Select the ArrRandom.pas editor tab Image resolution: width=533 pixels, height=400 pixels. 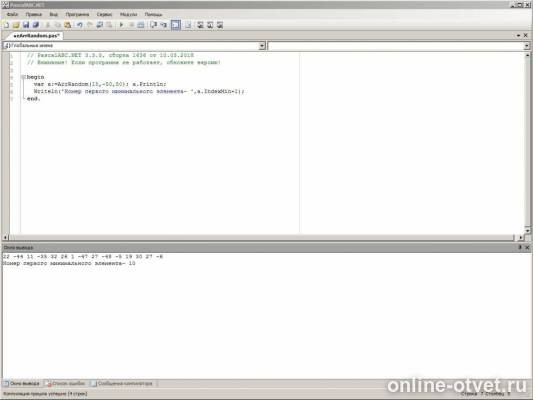tap(36, 35)
